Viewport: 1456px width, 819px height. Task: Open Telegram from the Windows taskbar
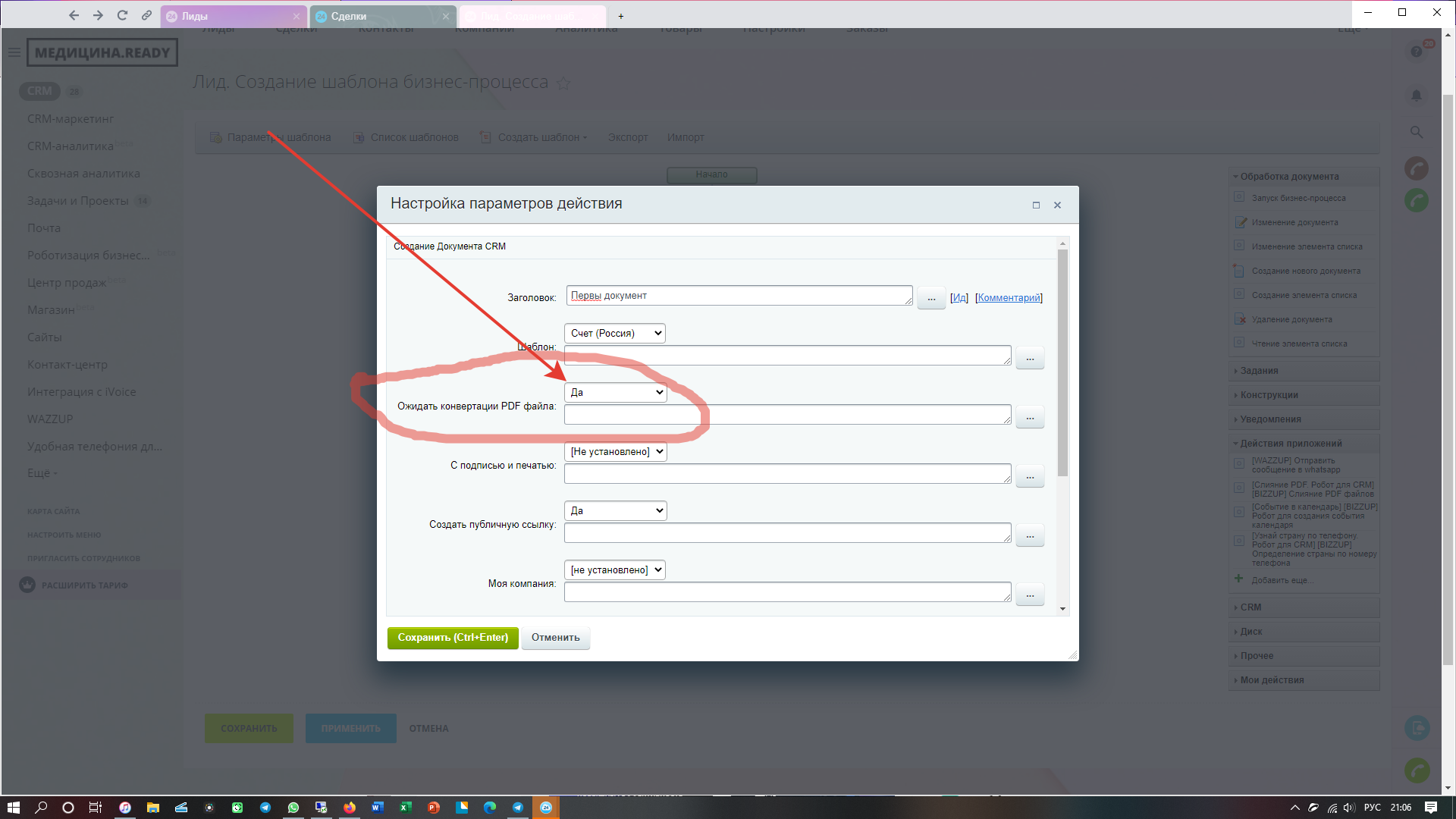click(x=265, y=808)
